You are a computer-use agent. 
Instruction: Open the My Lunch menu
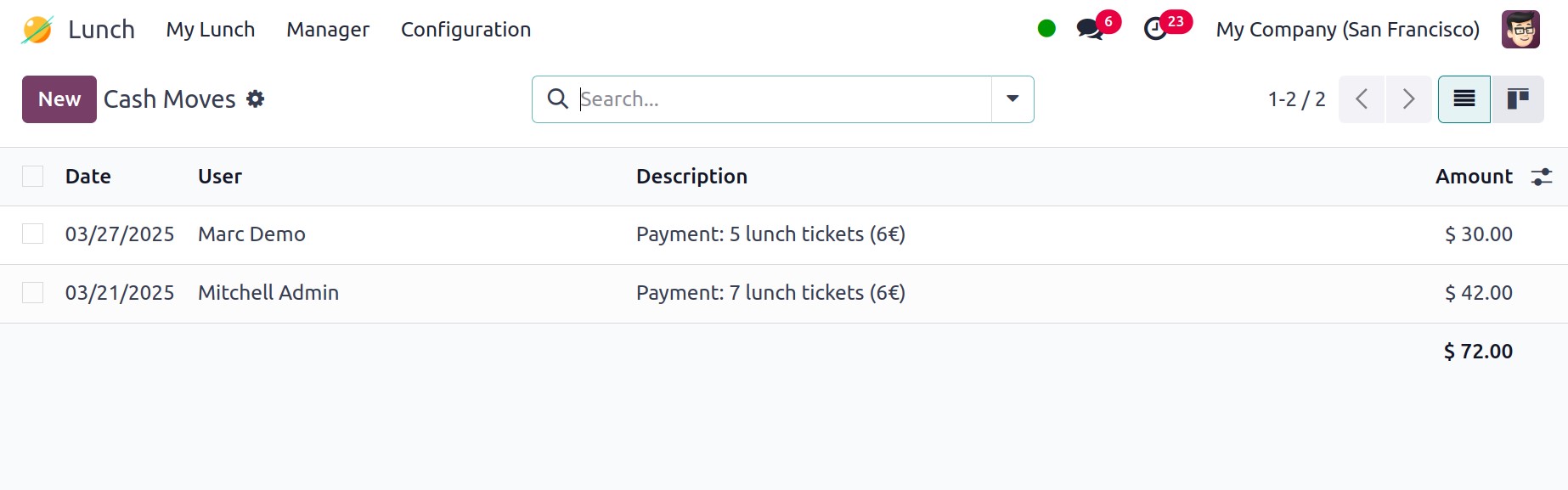click(x=211, y=30)
